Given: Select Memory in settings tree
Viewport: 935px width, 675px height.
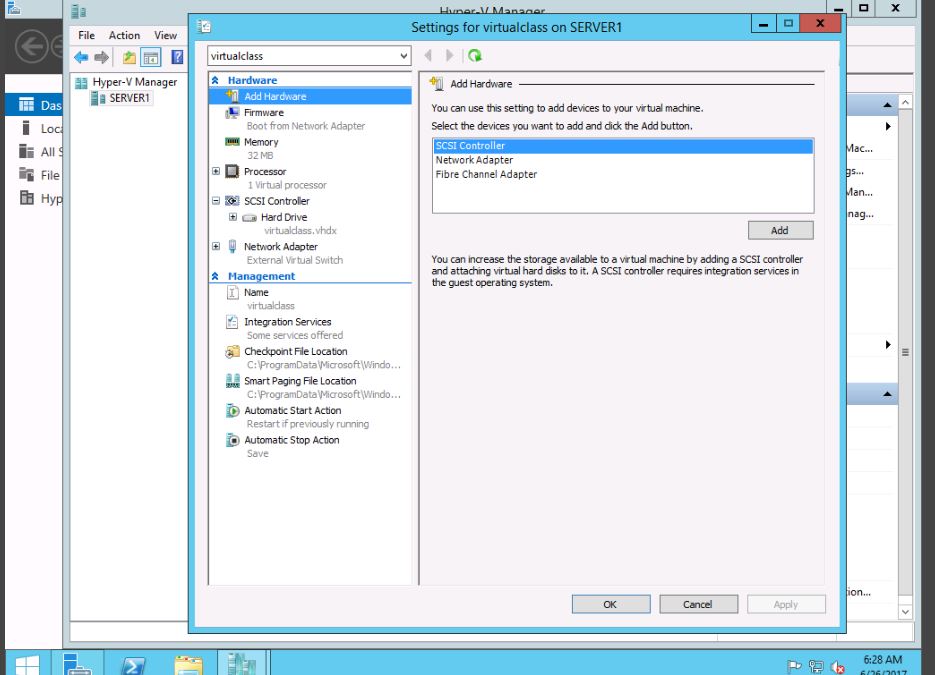Looking at the screenshot, I should tap(261, 142).
